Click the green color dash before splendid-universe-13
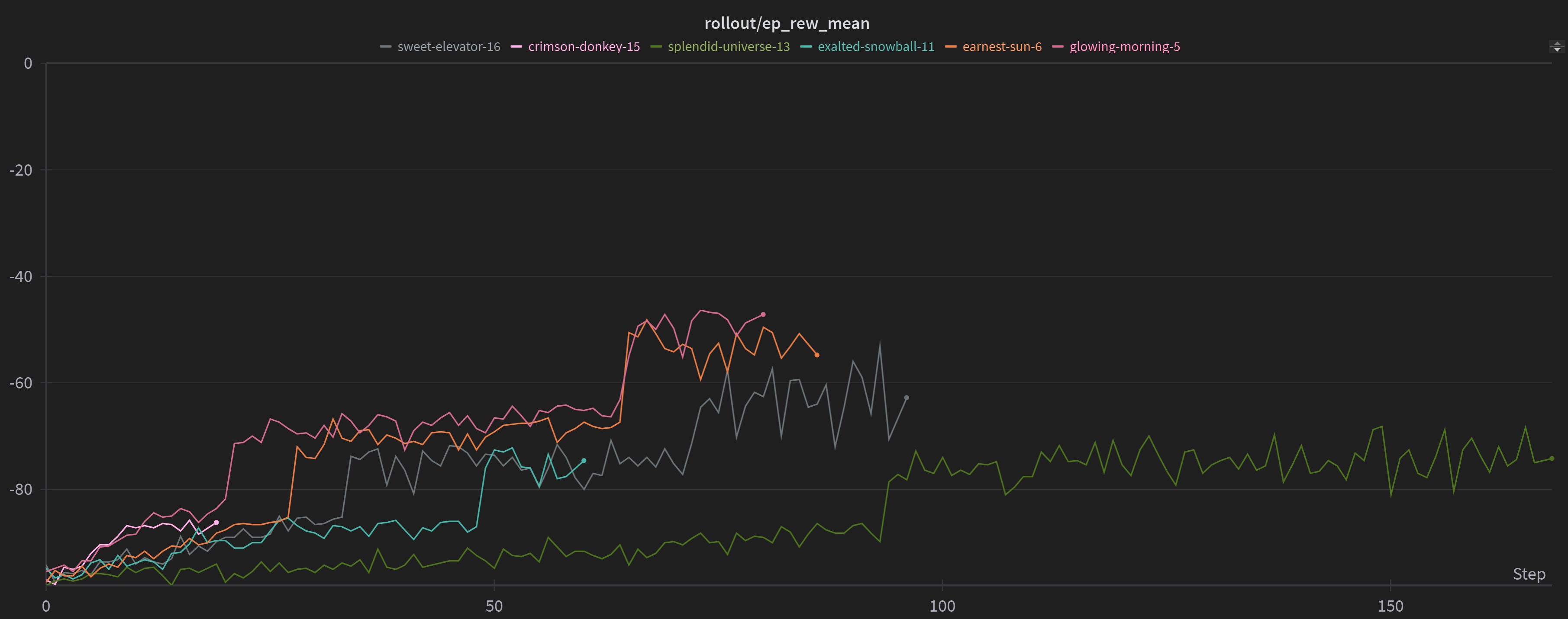Screen dimensions: 1568x619 [656, 47]
